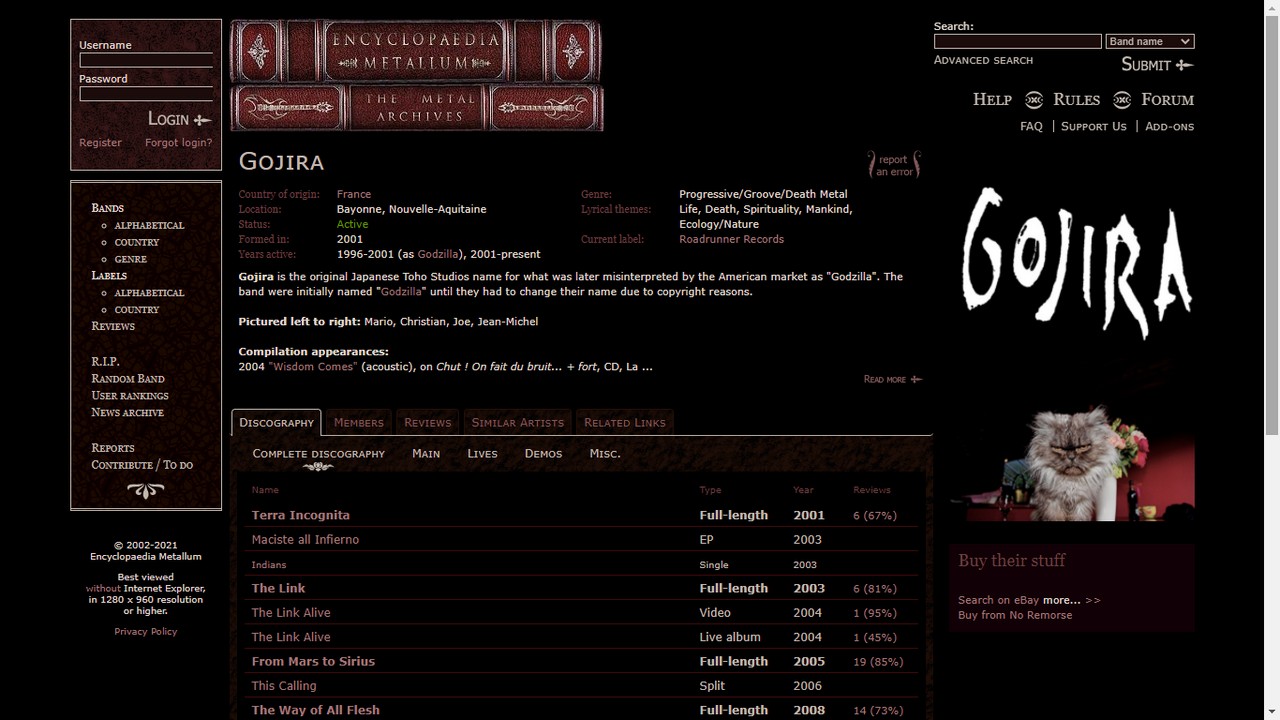The height and width of the screenshot is (720, 1280).
Task: Click Buy from No Remorse link
Action: tap(1015, 616)
